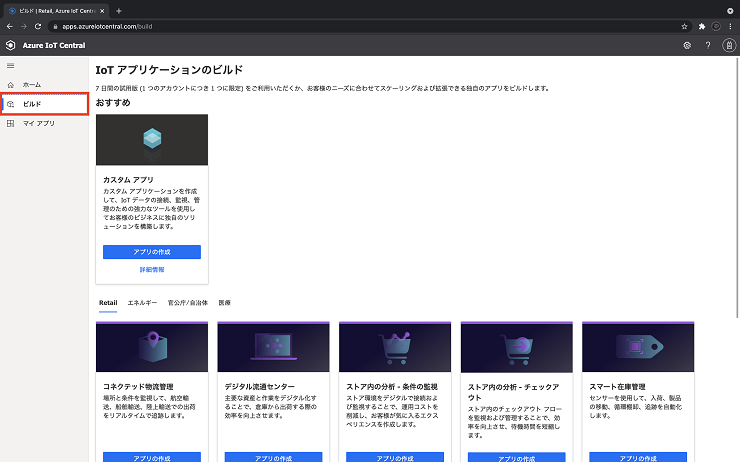Click the Azure IoT Central title text

click(x=54, y=45)
